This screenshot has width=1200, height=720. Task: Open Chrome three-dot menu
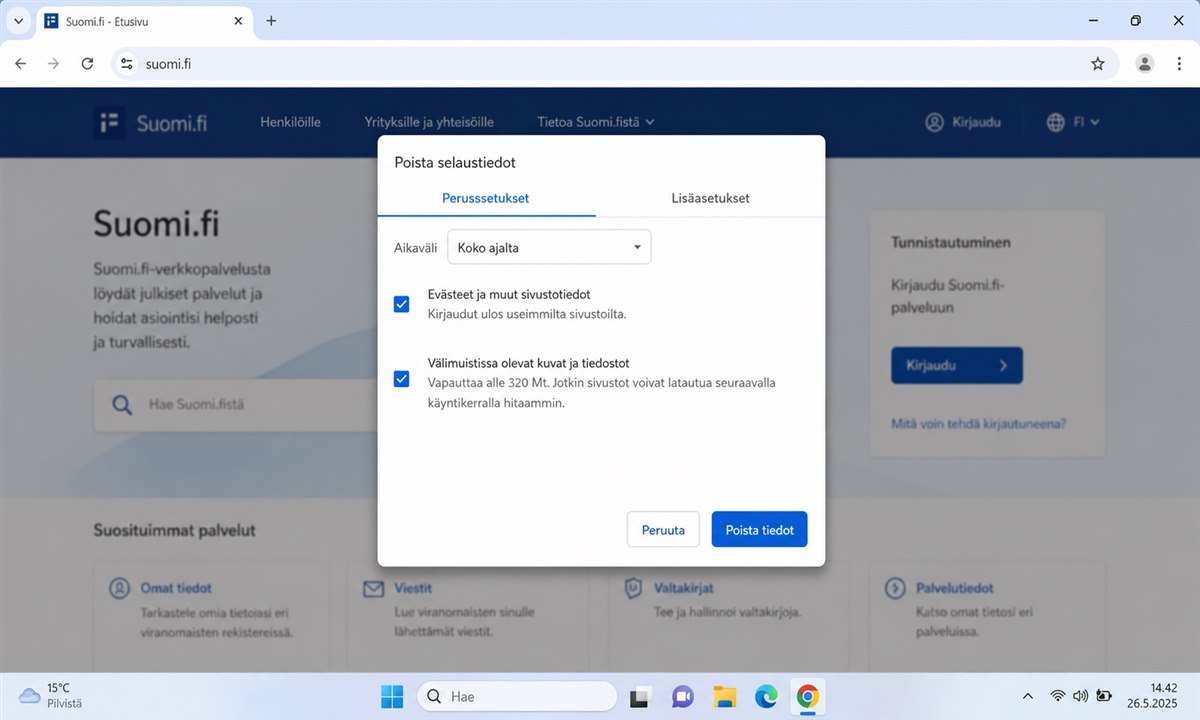(x=1178, y=64)
